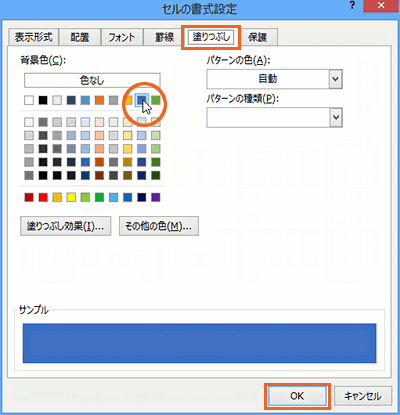Pick the light green standard color swatch

pos(85,197)
